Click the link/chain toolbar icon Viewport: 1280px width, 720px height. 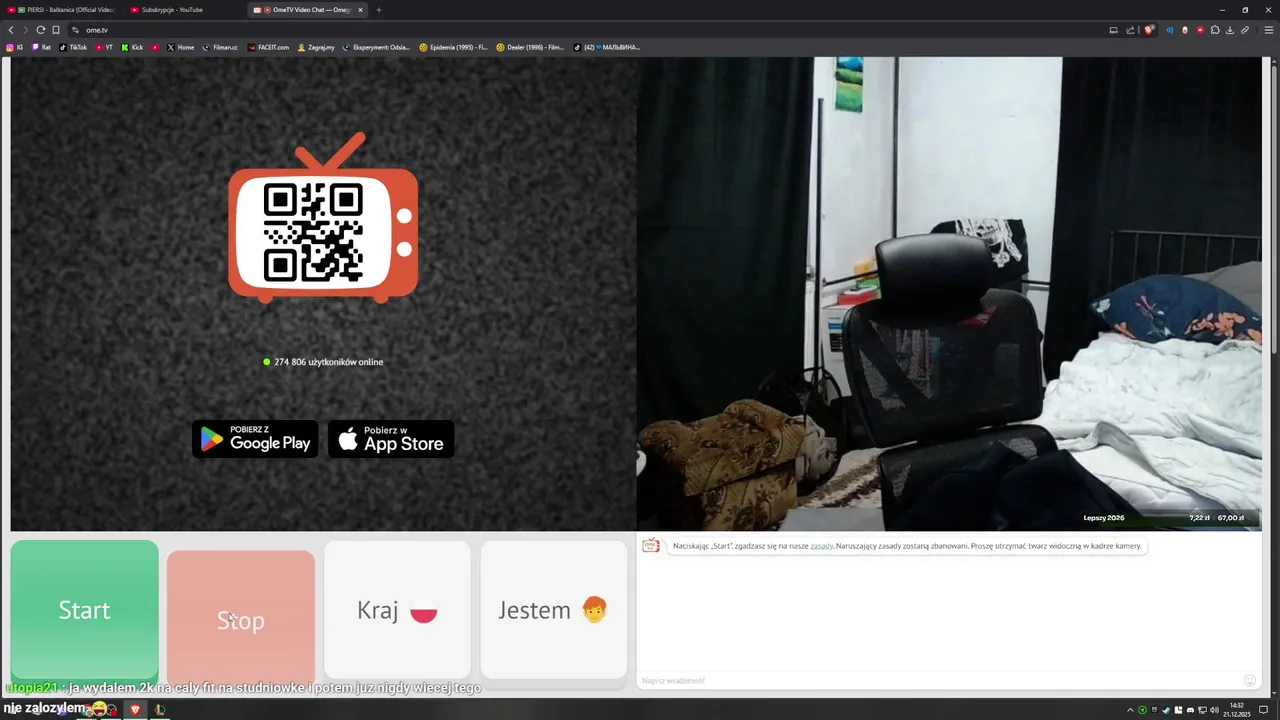(1245, 30)
